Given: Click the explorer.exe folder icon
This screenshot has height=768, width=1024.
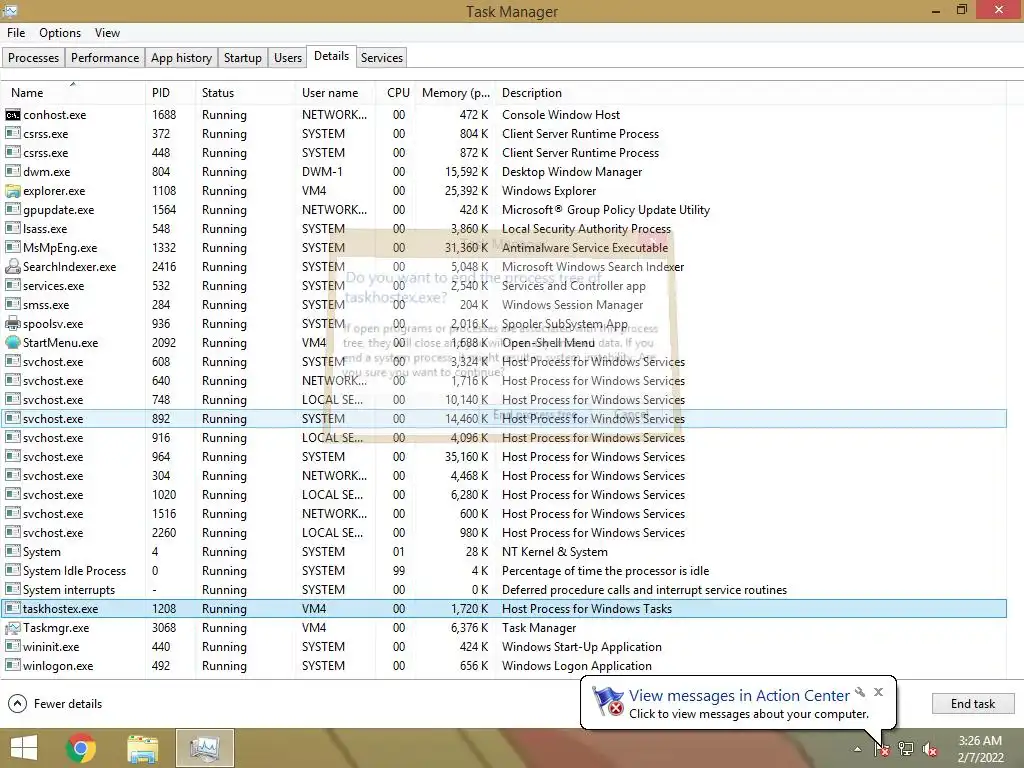Looking at the screenshot, I should point(12,191).
